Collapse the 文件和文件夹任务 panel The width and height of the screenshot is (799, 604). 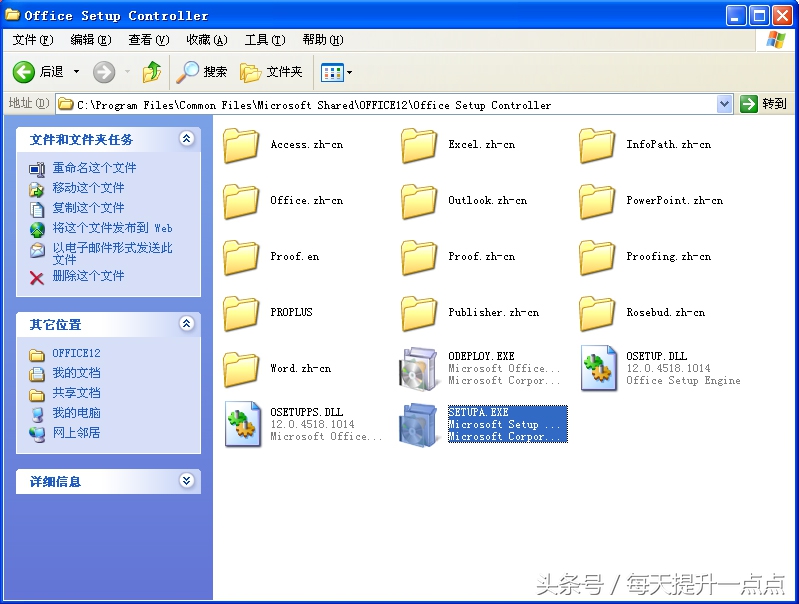187,139
